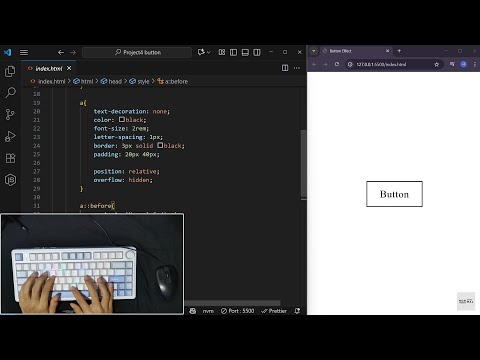
Task: View site information icon in address bar
Action: click(x=350, y=64)
